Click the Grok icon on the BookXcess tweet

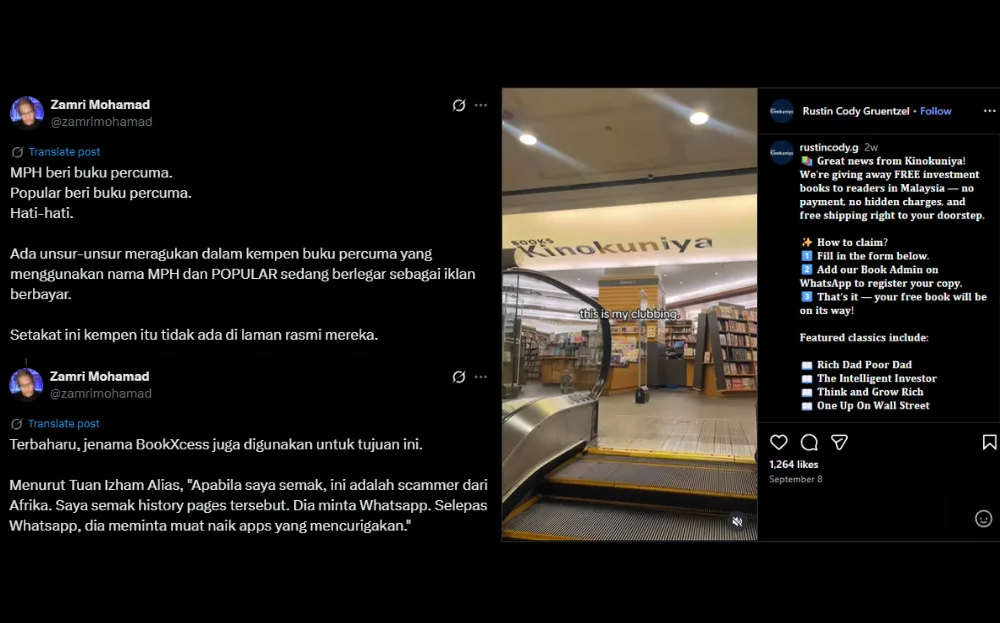click(x=459, y=377)
